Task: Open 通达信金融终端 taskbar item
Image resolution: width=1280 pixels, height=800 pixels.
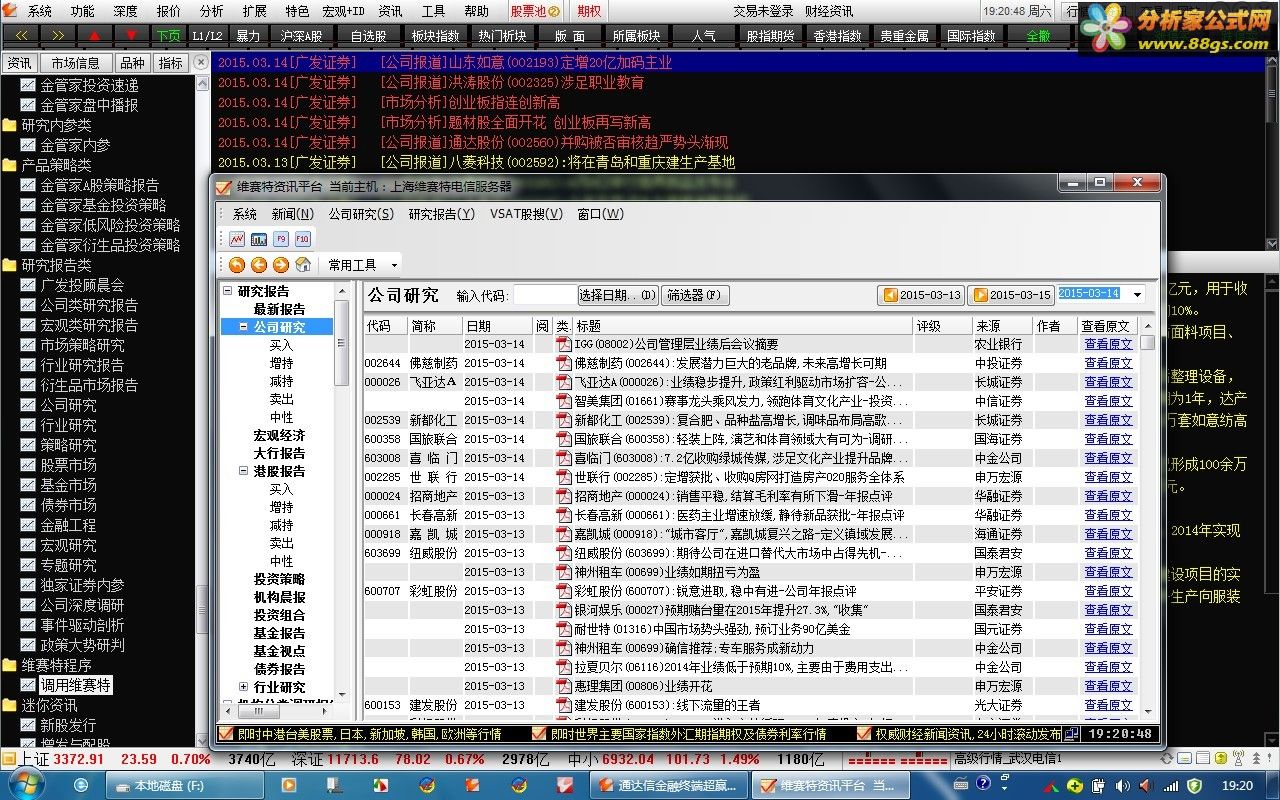Action: point(667,785)
